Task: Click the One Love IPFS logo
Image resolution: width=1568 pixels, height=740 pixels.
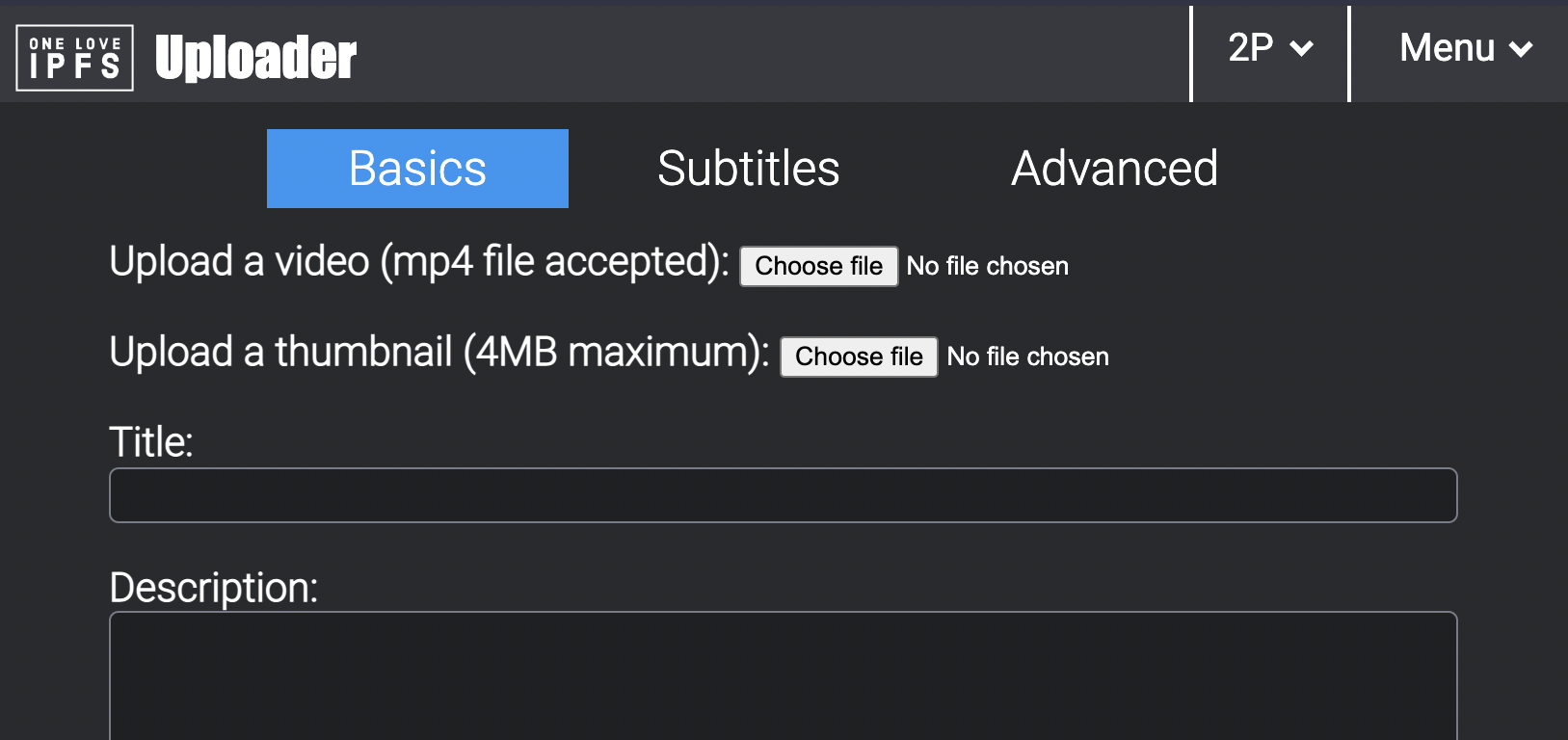Action: pyautogui.click(x=74, y=58)
